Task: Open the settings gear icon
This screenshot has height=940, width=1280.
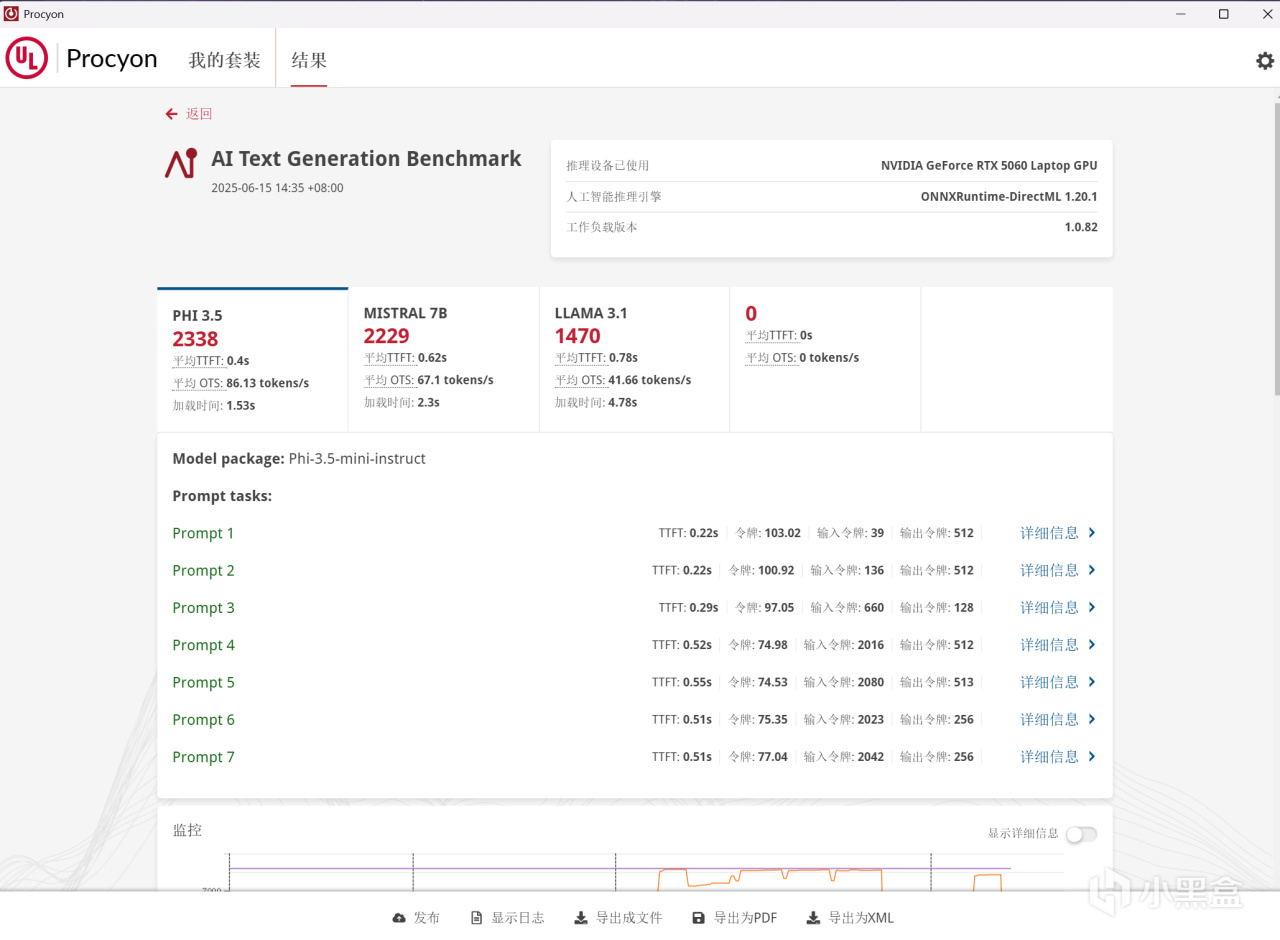Action: click(x=1265, y=60)
